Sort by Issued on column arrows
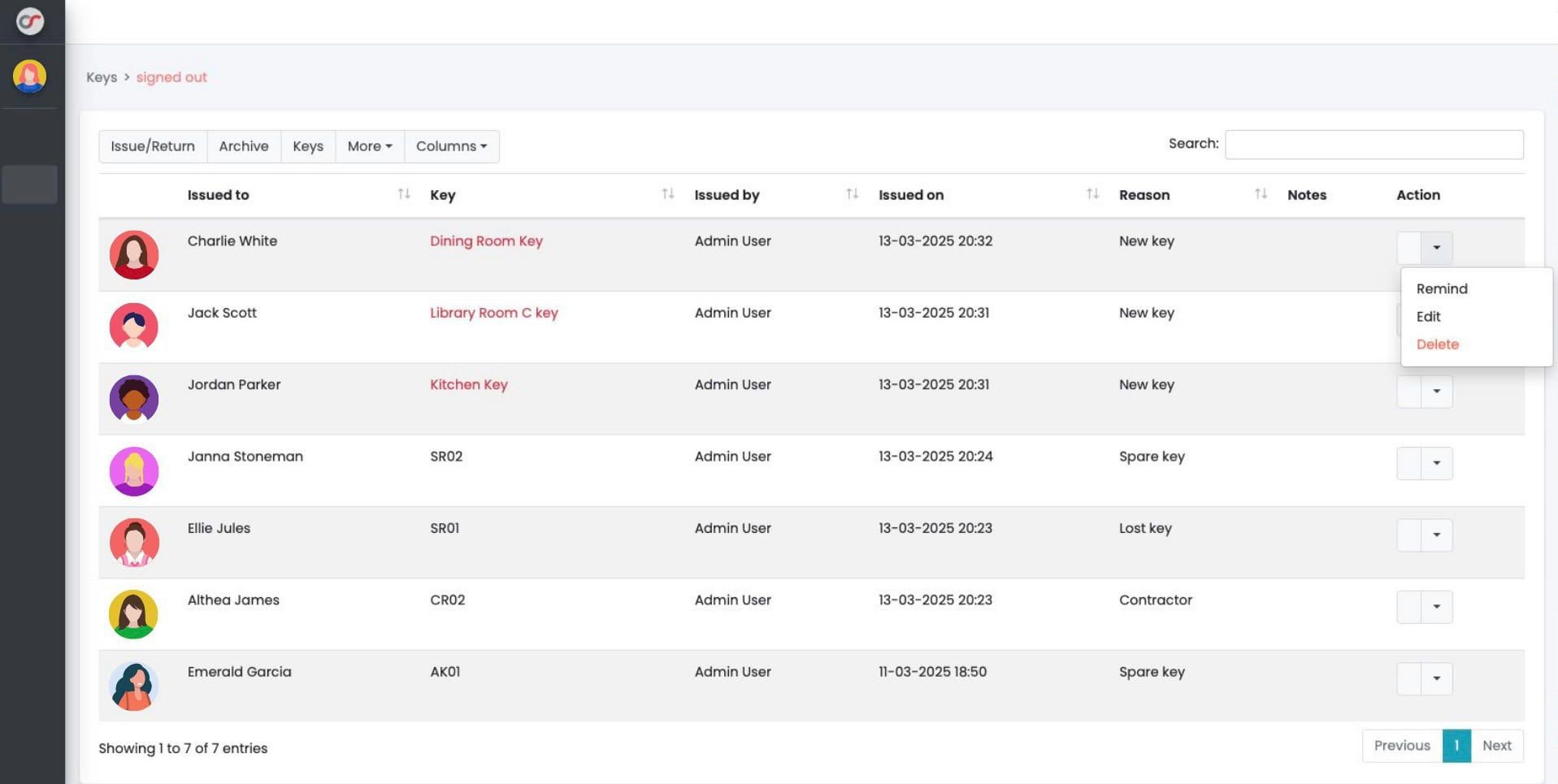 click(x=1092, y=194)
